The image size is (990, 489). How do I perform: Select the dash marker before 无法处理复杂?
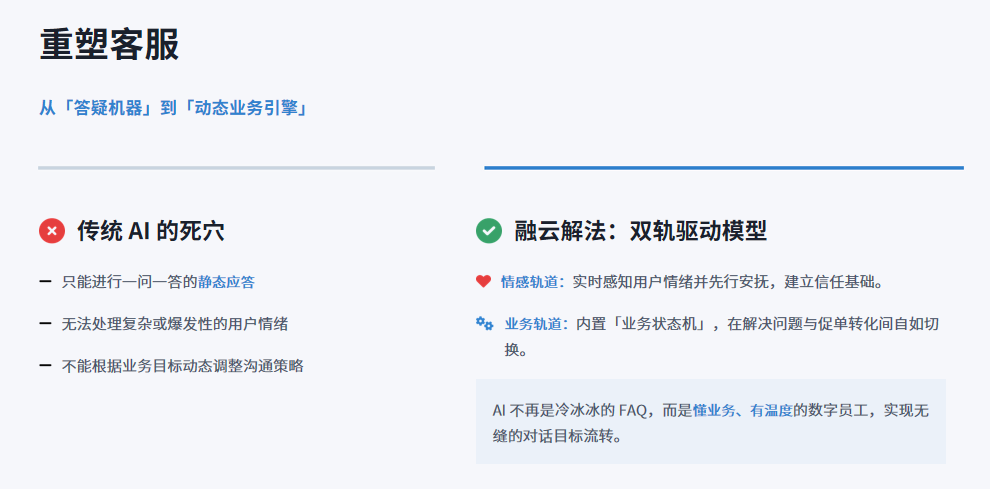point(45,324)
